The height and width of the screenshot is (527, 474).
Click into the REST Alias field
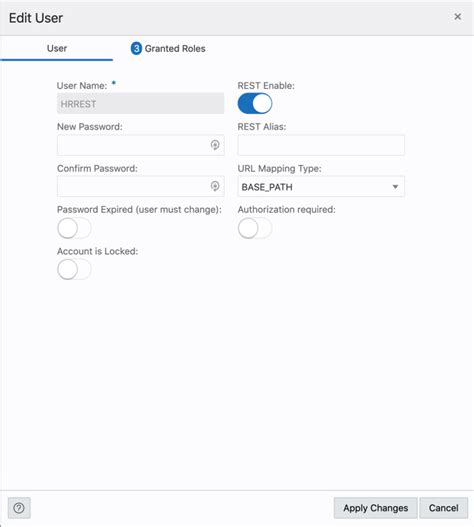pos(321,145)
